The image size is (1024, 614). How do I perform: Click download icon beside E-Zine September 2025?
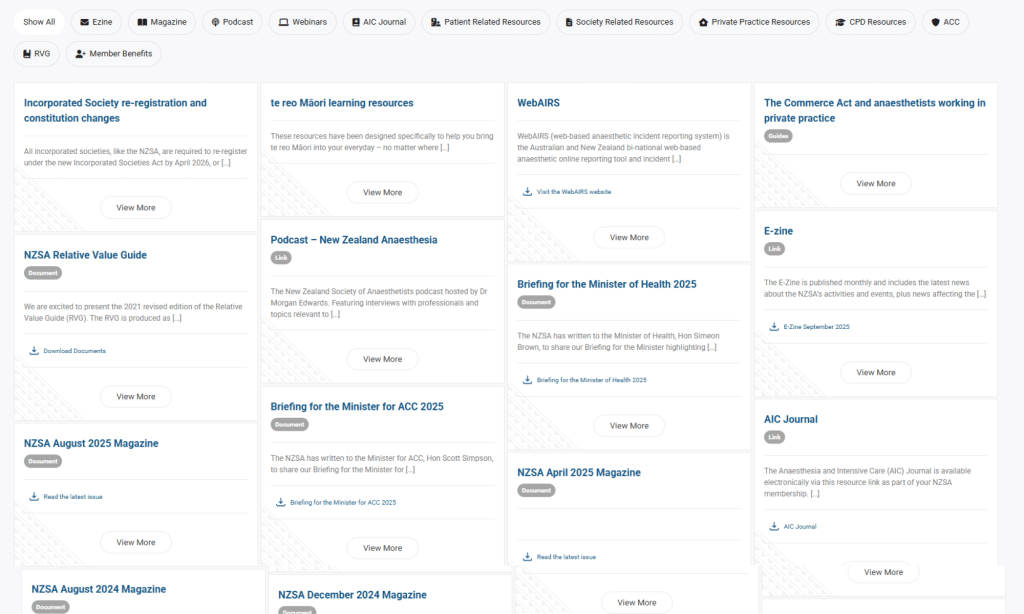click(x=774, y=327)
